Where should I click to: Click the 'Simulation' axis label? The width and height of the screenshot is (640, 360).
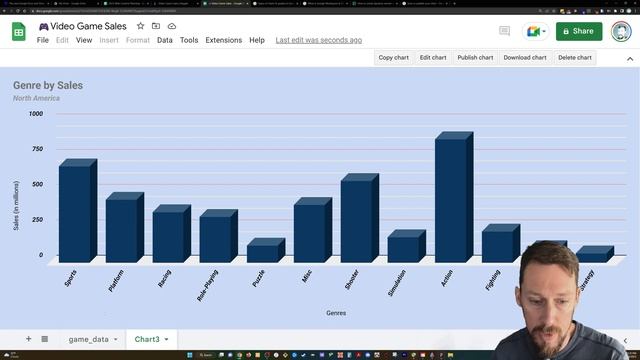[x=397, y=283]
